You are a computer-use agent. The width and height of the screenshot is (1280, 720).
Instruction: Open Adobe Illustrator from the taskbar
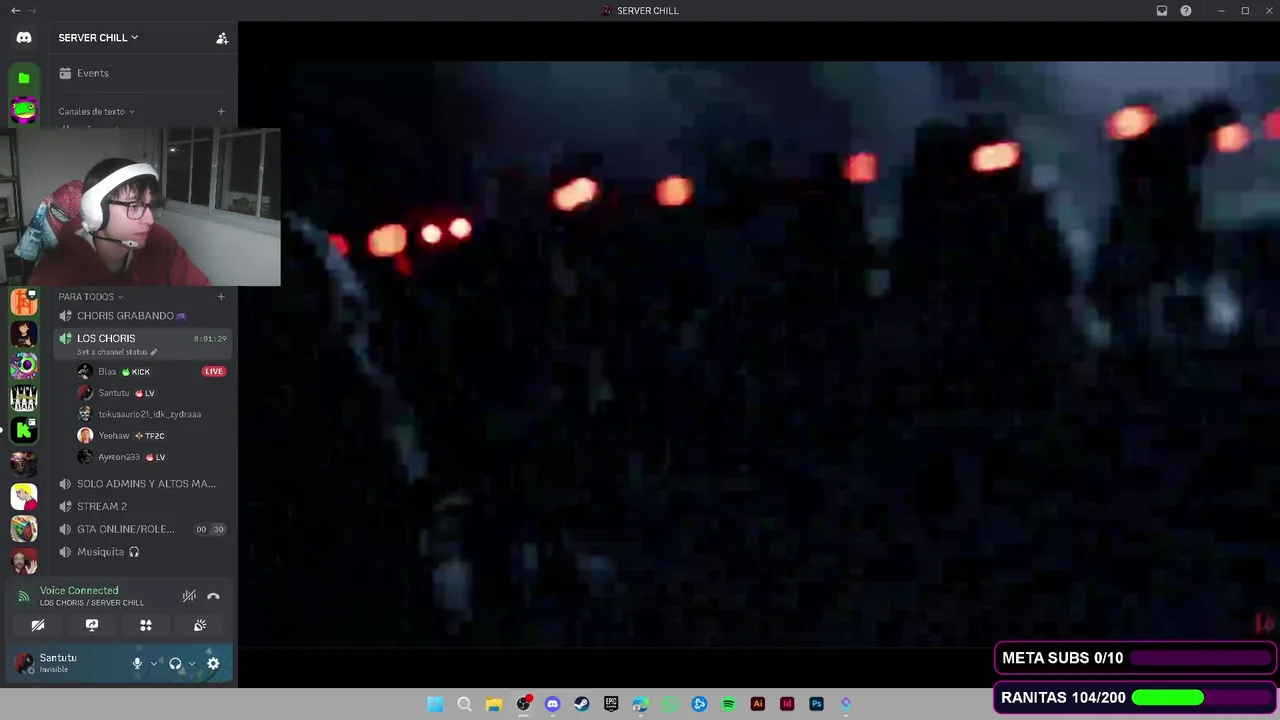pyautogui.click(x=758, y=704)
